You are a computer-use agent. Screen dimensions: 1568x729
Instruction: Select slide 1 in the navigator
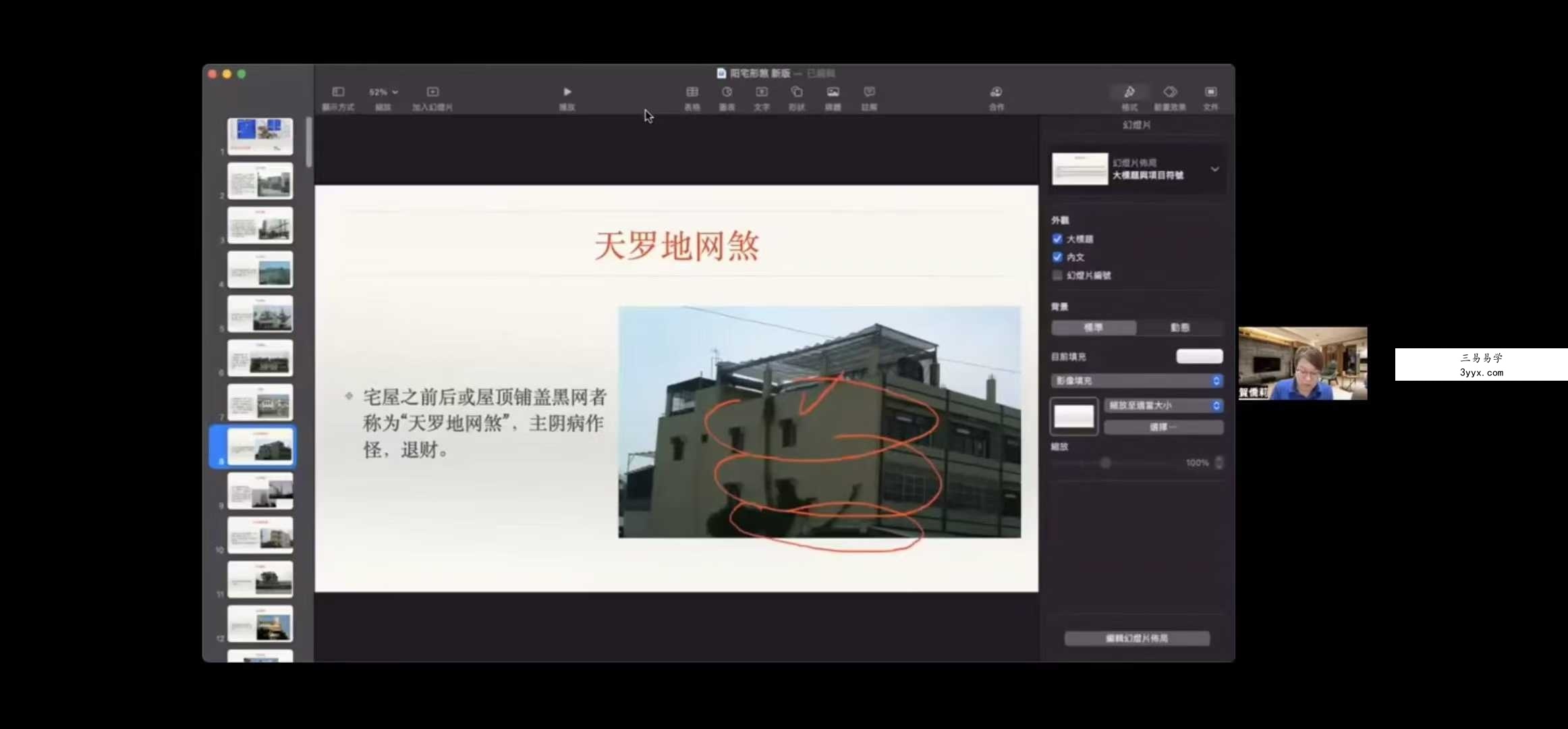pos(260,136)
